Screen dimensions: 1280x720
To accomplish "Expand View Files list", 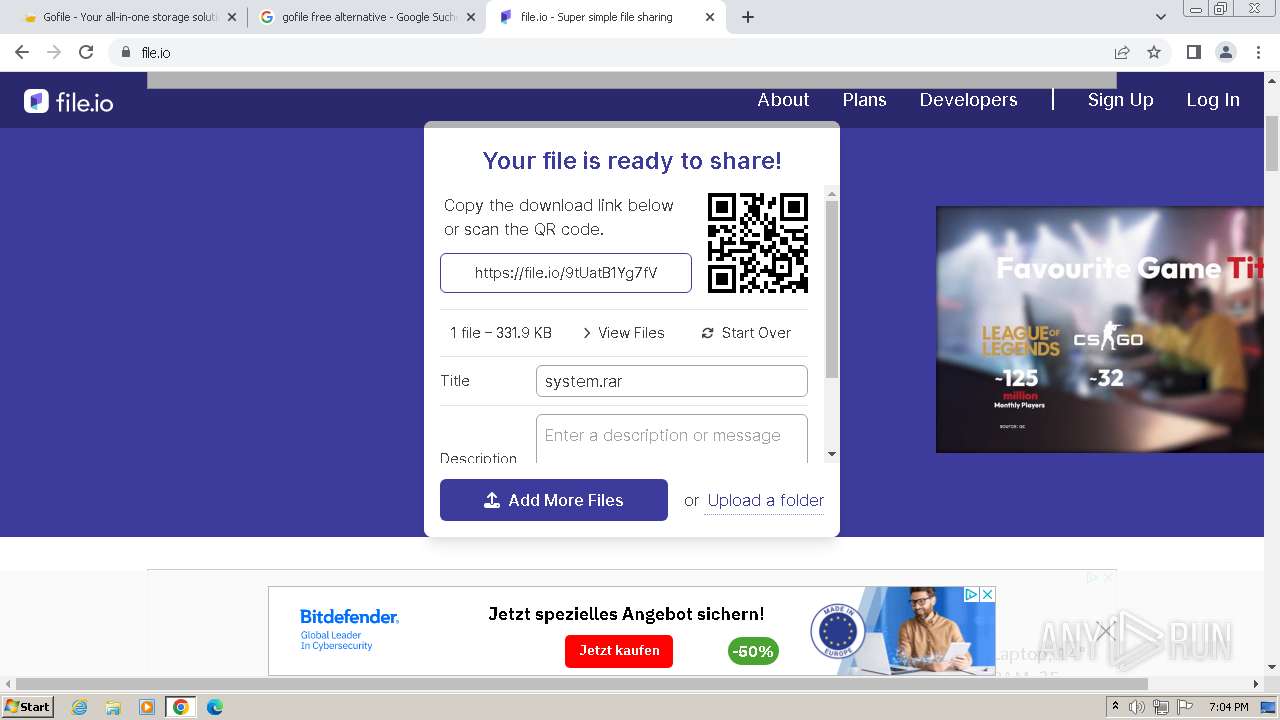I will coord(623,333).
